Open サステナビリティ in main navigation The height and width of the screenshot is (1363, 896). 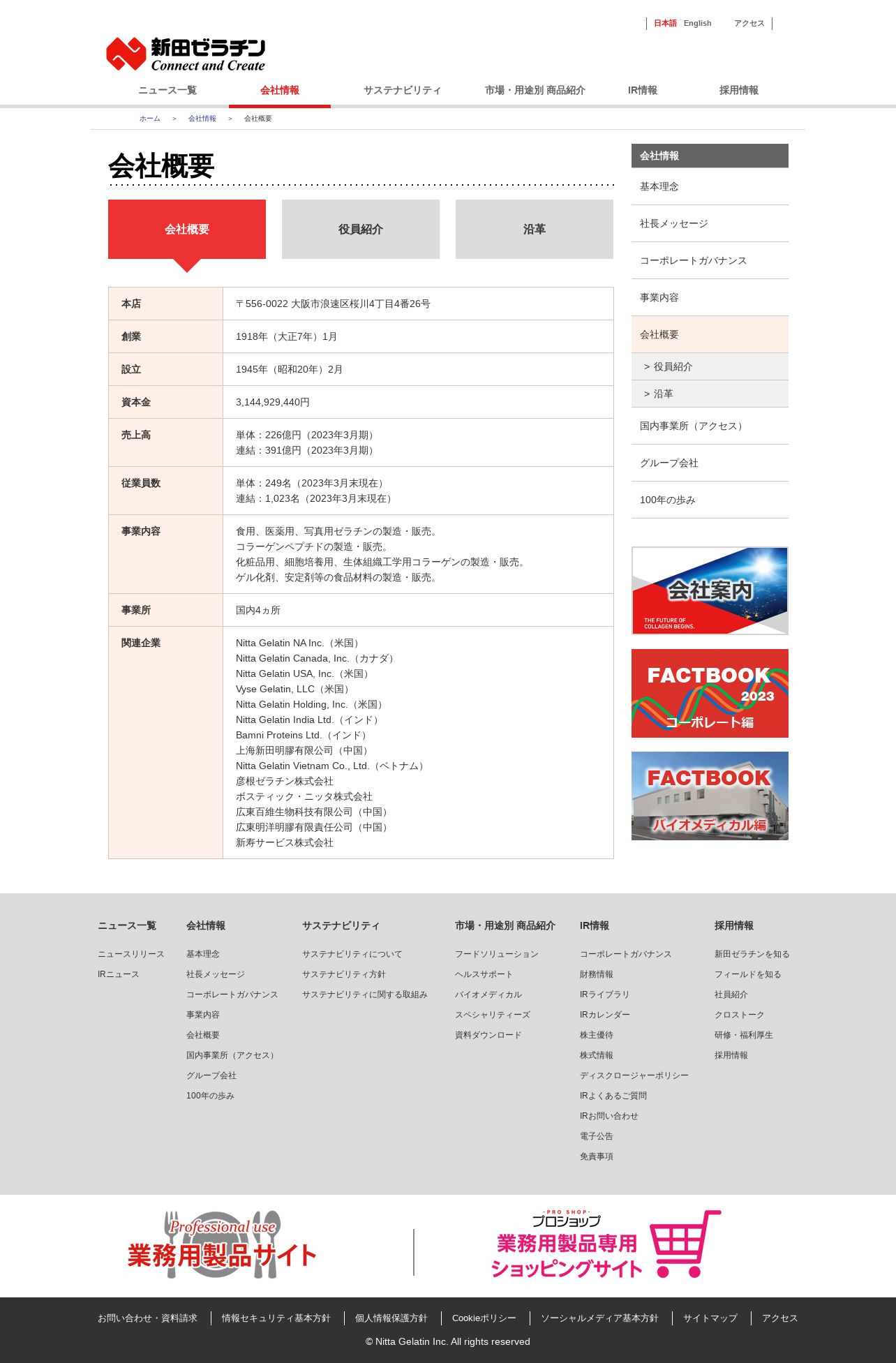tap(402, 90)
